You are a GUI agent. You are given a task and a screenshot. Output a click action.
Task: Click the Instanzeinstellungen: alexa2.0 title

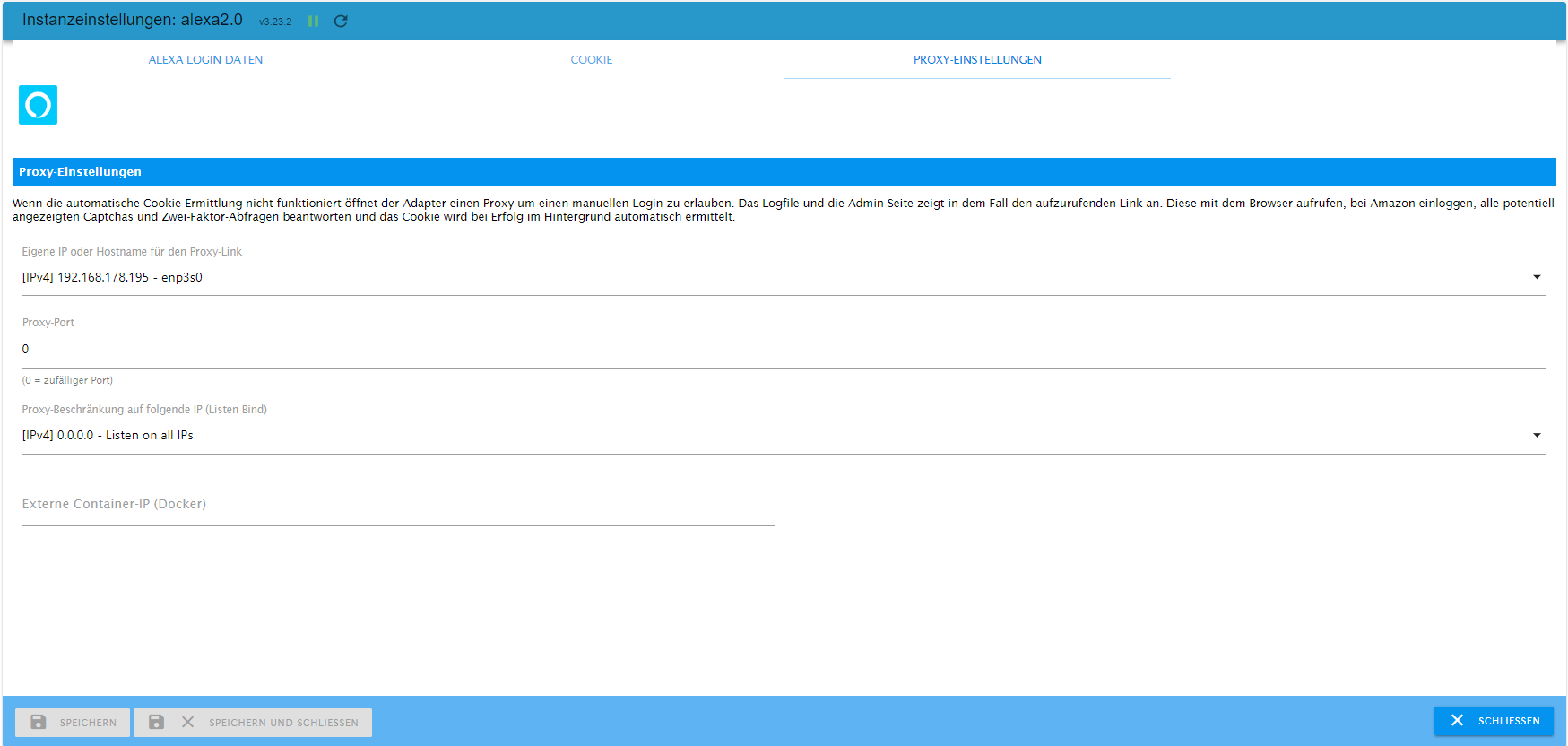pos(132,20)
